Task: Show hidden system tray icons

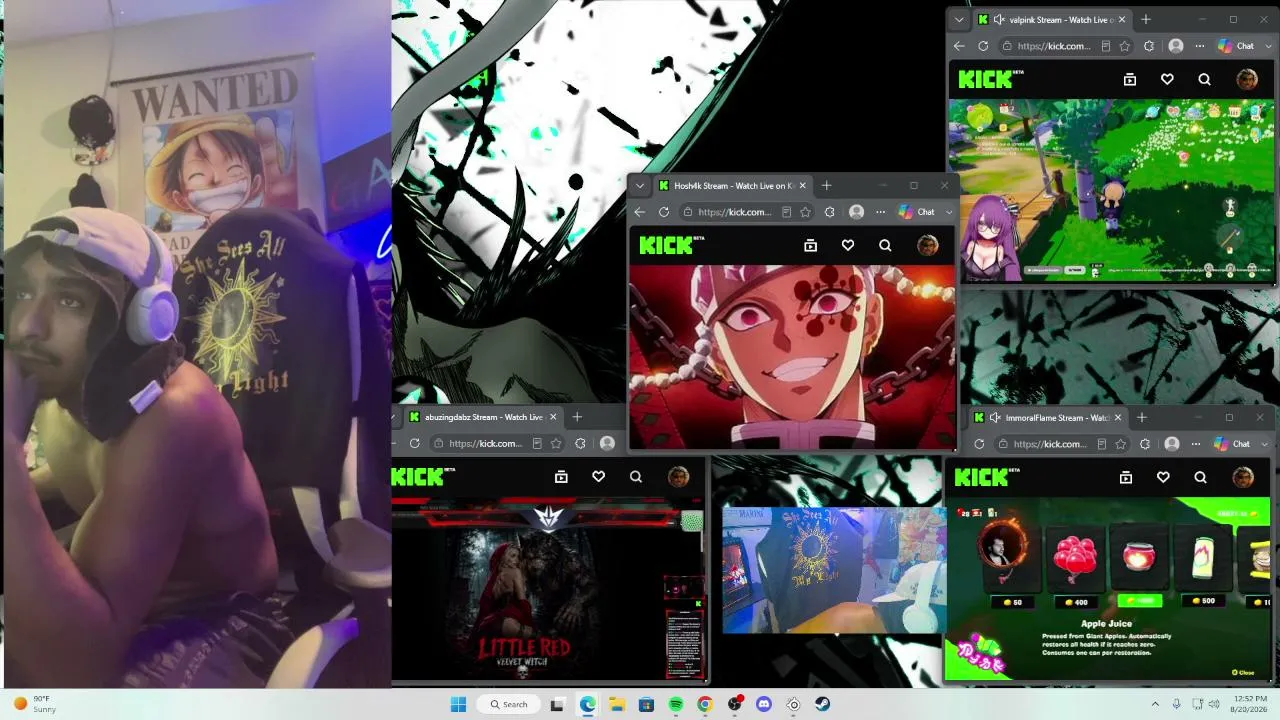Action: point(1155,704)
